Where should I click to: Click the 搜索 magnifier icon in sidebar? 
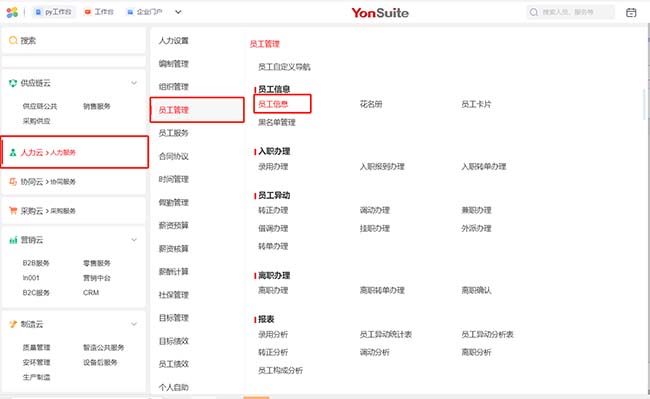[13, 40]
